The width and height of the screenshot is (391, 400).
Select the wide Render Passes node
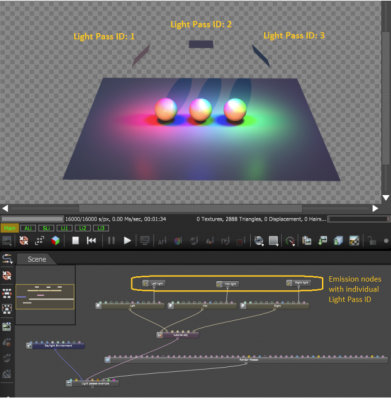[246, 360]
